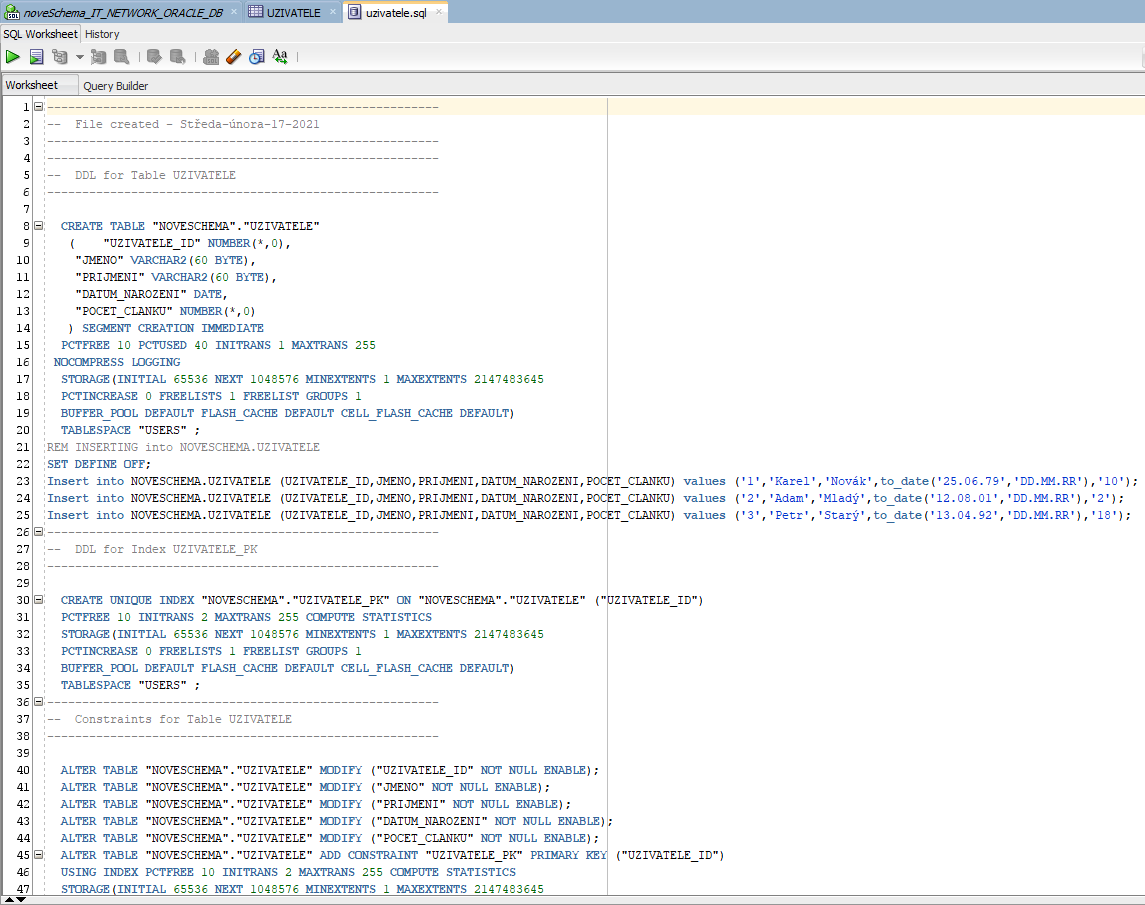Switch to the Query Builder tab
The image size is (1145, 905).
click(116, 86)
